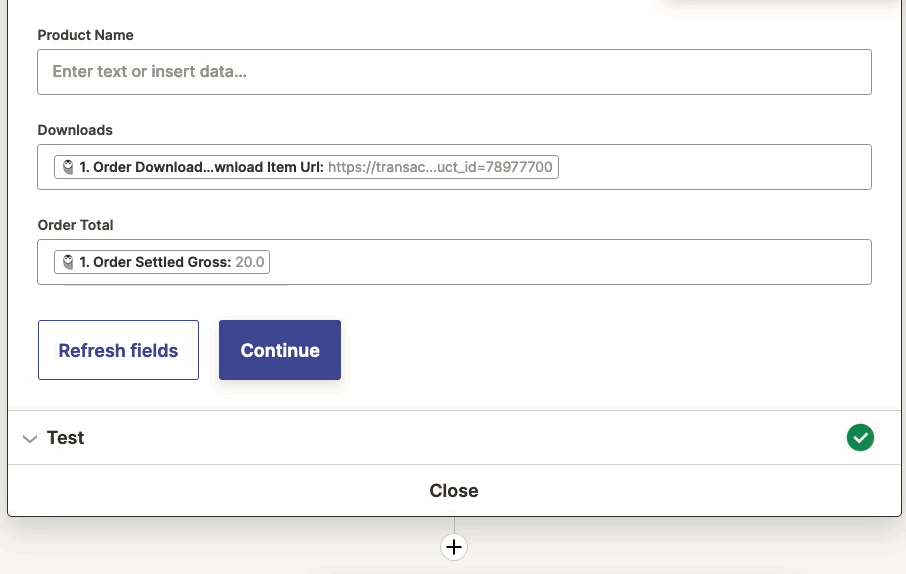Click the plus icon to add a step
The image size is (906, 574).
[454, 547]
